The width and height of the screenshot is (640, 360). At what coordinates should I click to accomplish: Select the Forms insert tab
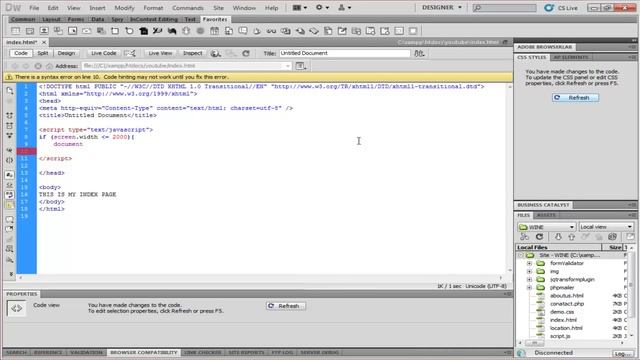pyautogui.click(x=76, y=19)
